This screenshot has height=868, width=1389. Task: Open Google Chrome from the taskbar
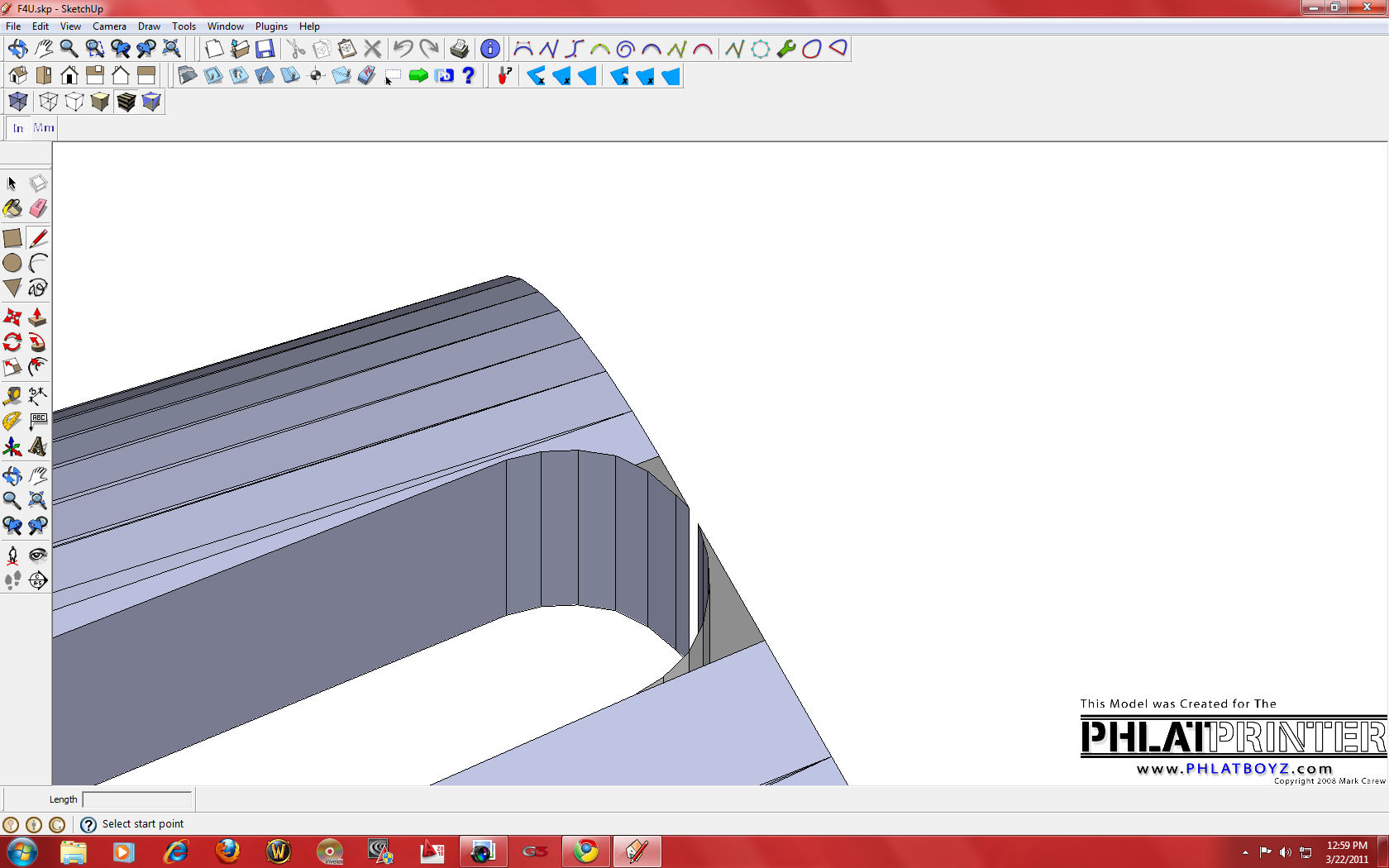click(x=586, y=851)
